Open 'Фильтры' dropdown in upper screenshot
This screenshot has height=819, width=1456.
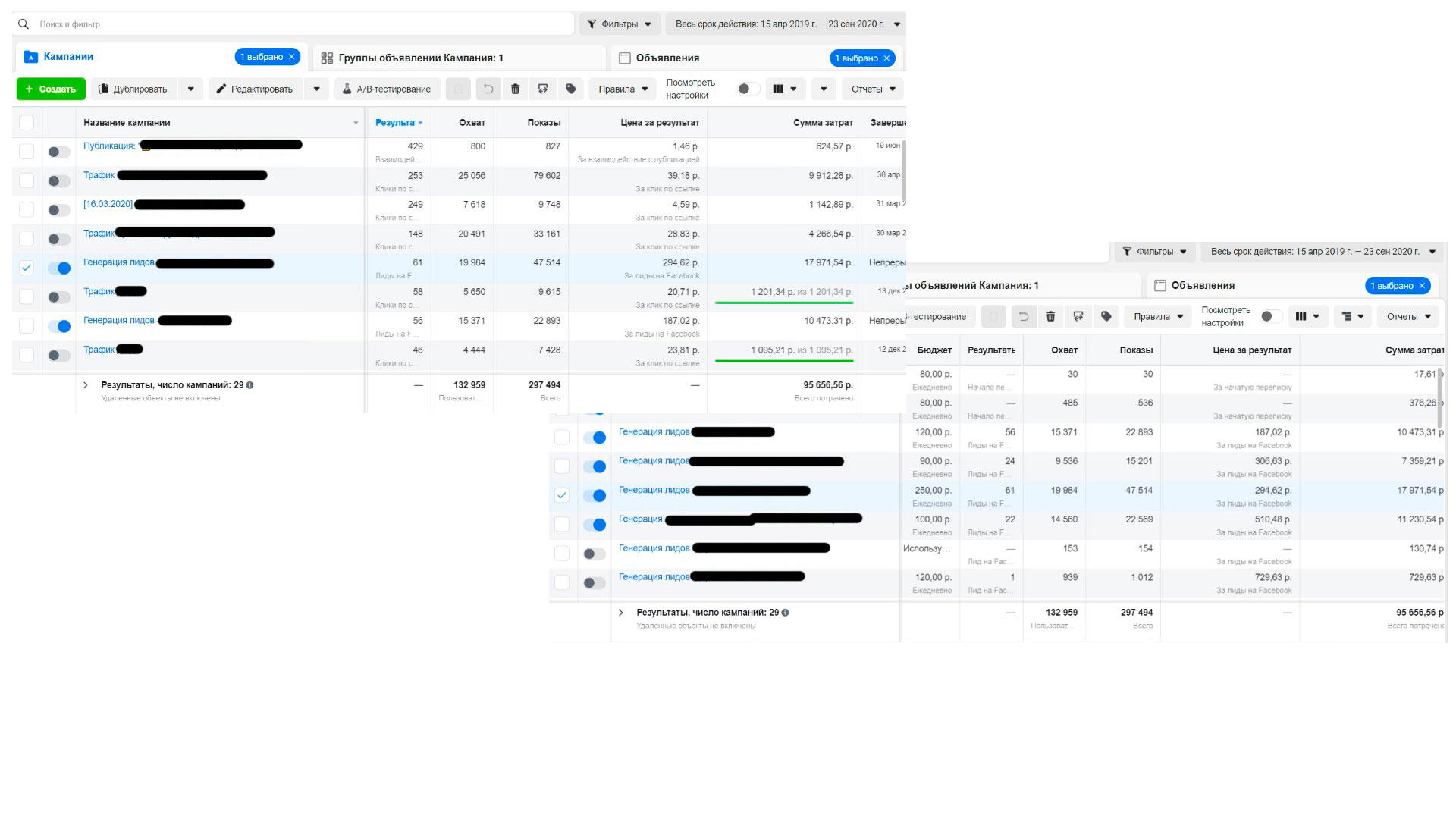coord(620,24)
